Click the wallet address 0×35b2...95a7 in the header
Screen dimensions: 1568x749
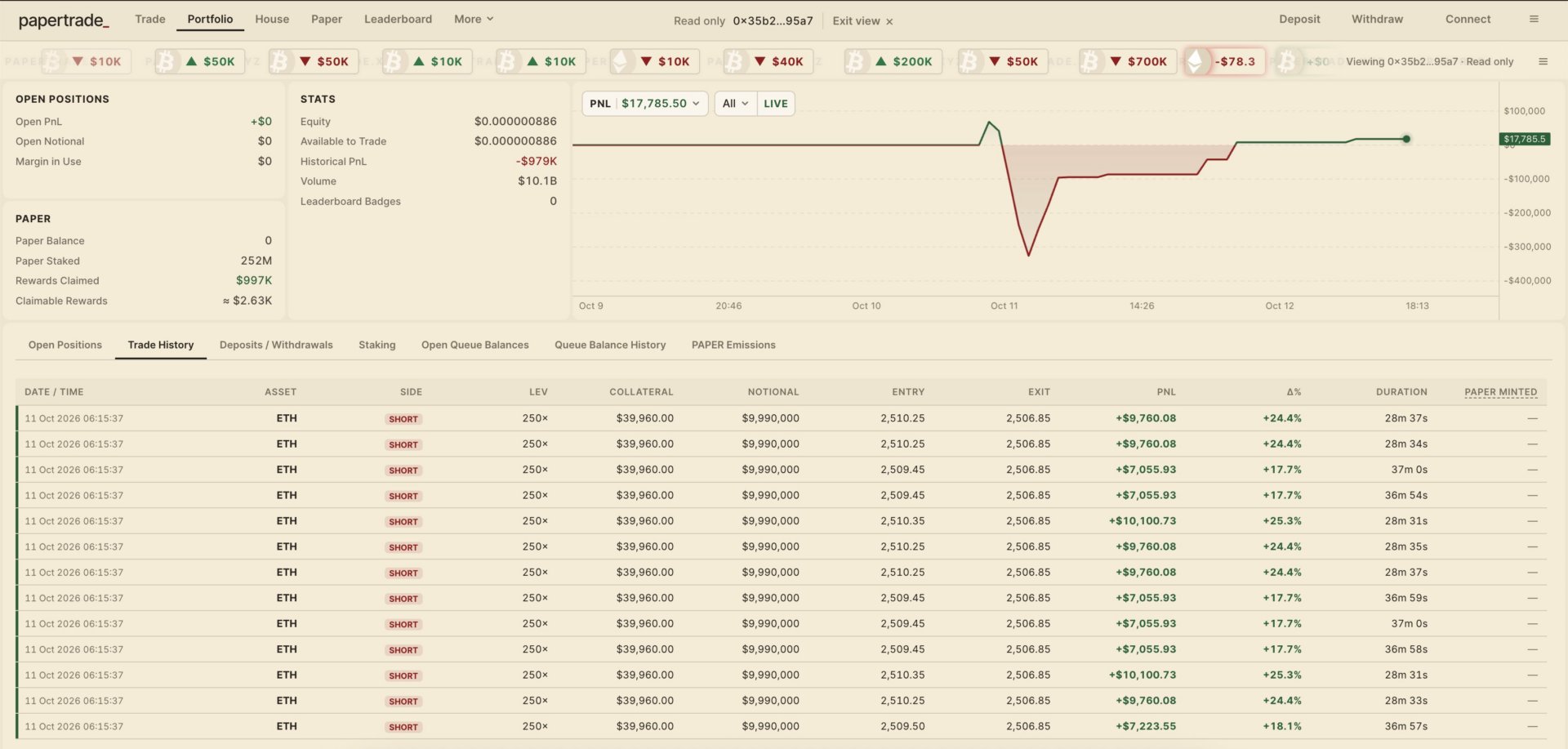tap(773, 21)
